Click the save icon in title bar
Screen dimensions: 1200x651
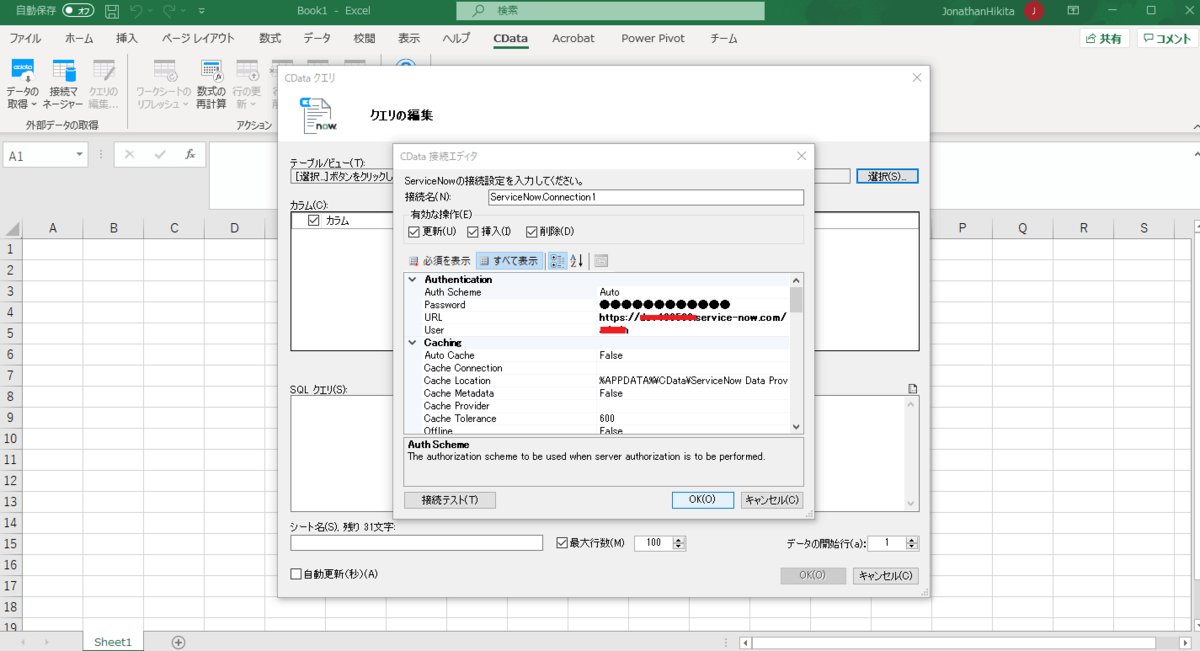112,11
